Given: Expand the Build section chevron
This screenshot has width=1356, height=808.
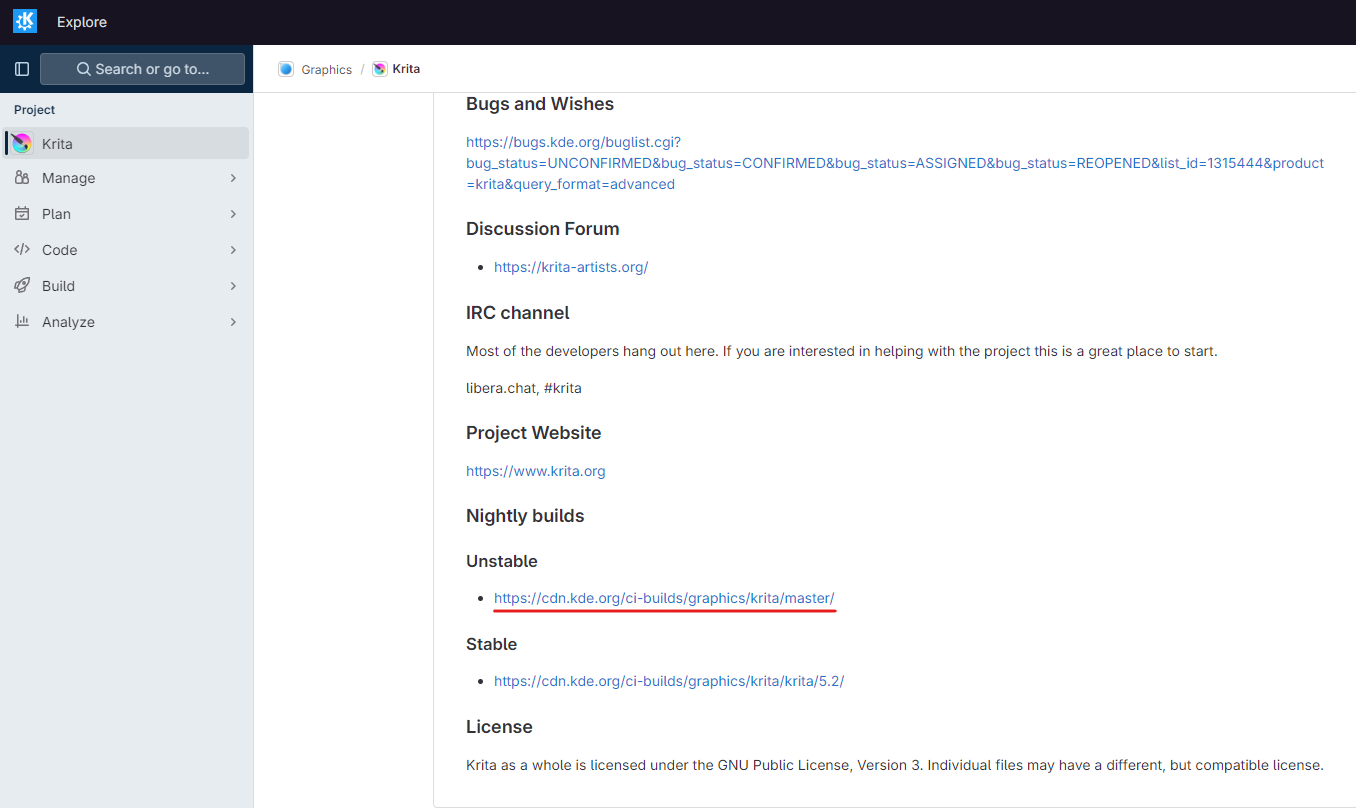Looking at the screenshot, I should click(x=233, y=286).
